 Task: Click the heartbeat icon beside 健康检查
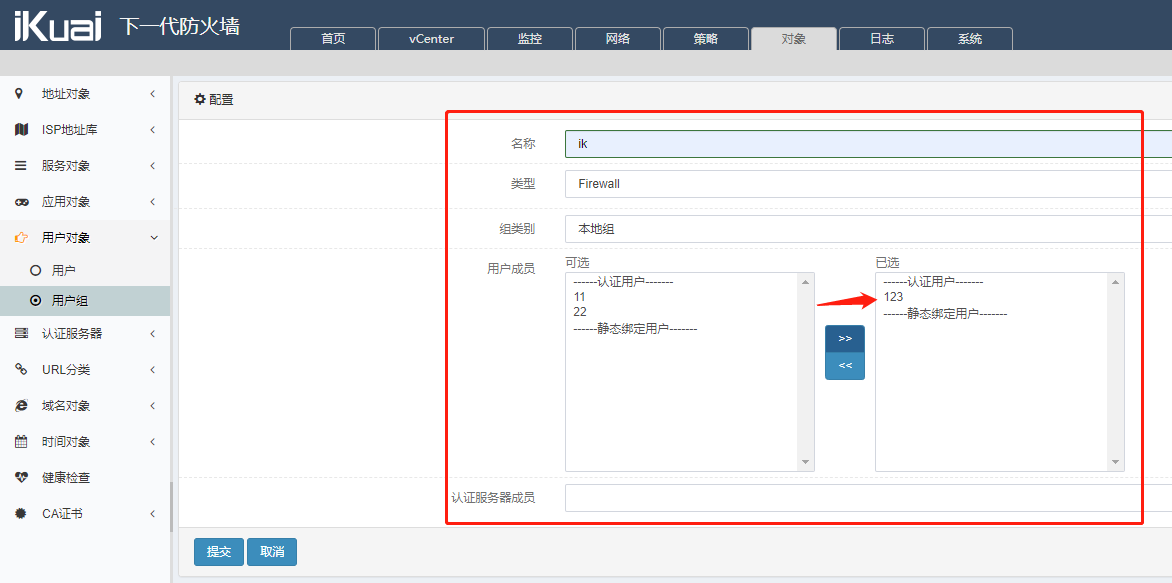tap(21, 478)
